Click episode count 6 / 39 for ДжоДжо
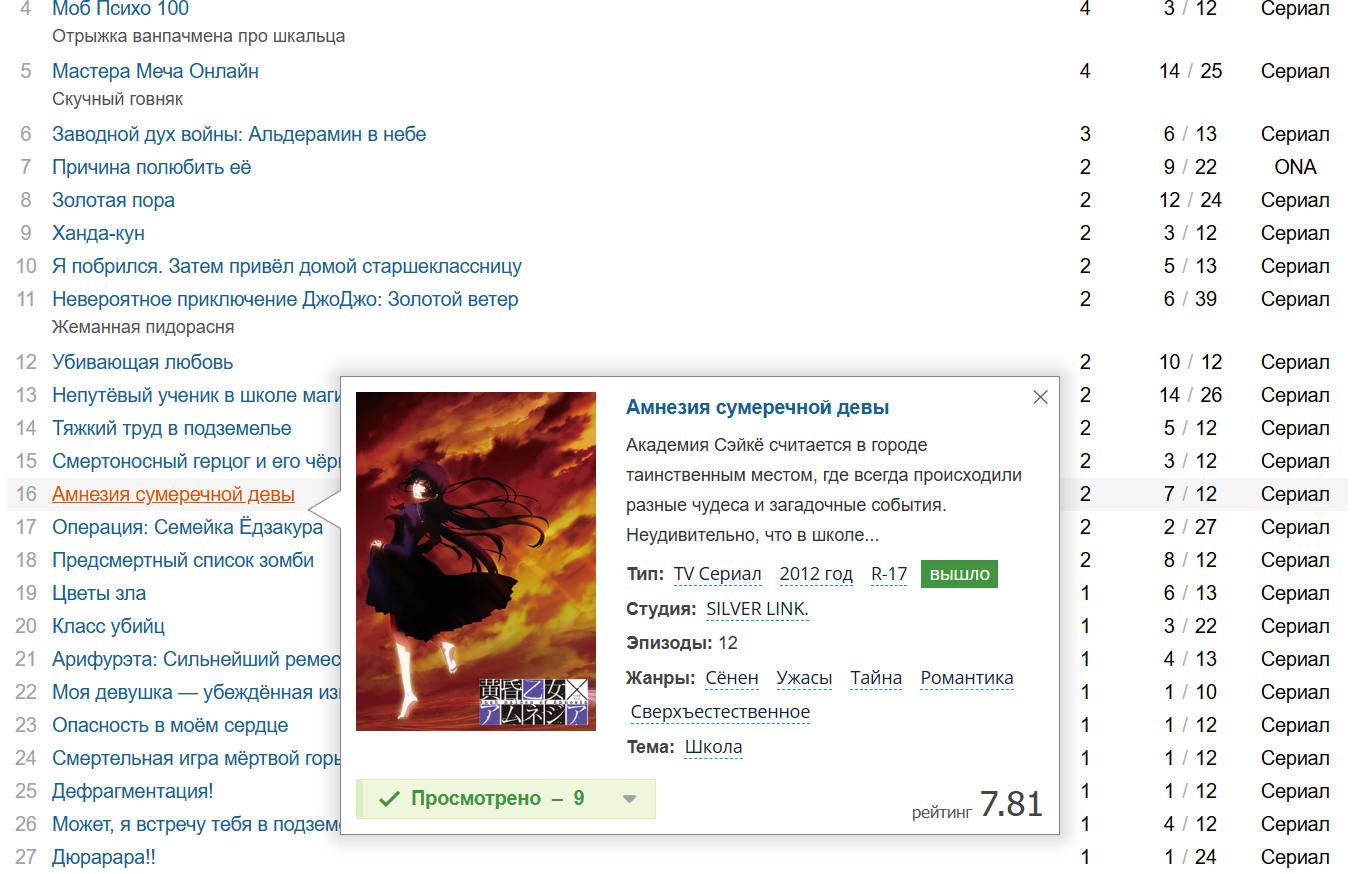The image size is (1370, 874). (1190, 299)
